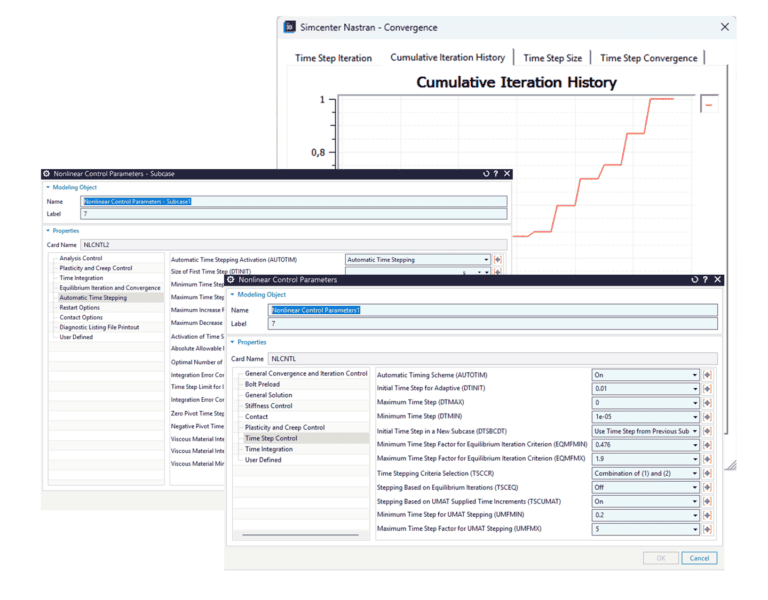Click options icon beside AUTOTIM On field
768x600 pixels.
(707, 375)
